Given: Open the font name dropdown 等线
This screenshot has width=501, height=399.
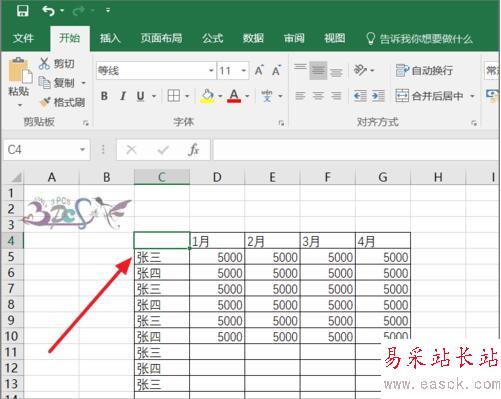Looking at the screenshot, I should [211, 71].
